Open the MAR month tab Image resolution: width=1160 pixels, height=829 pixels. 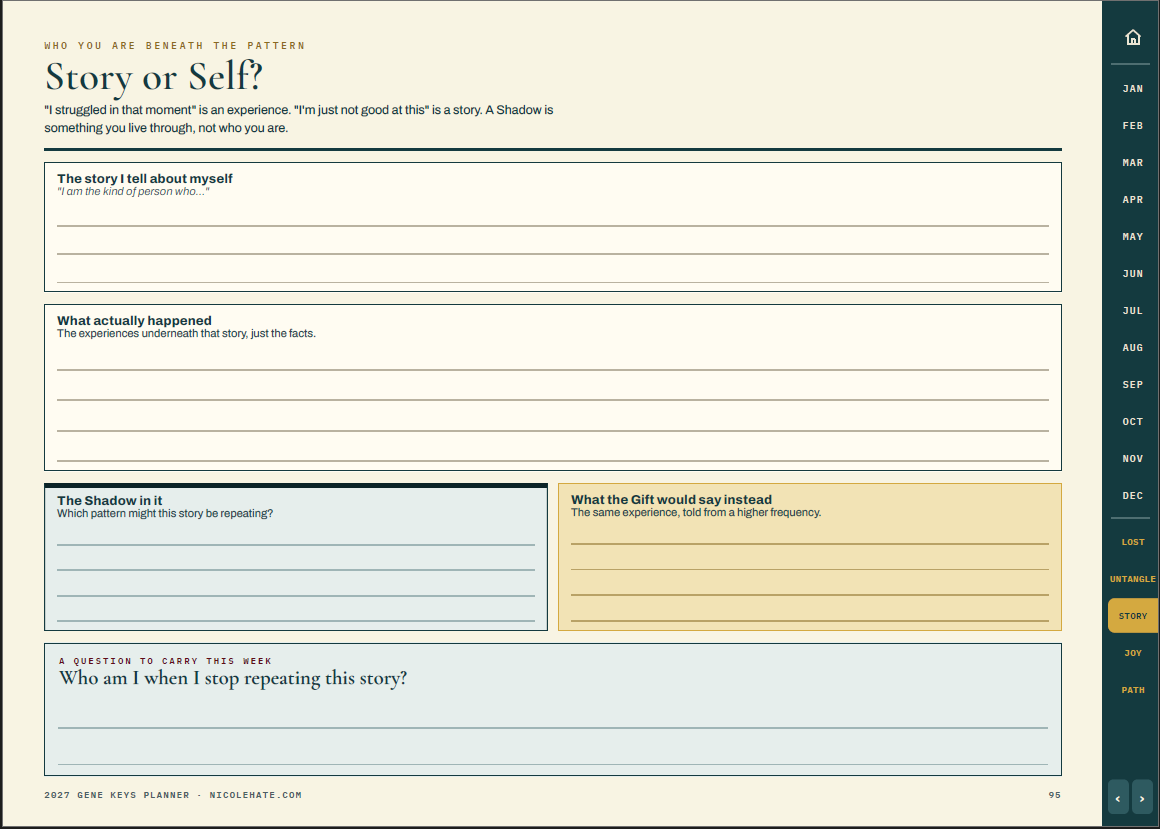tap(1133, 163)
